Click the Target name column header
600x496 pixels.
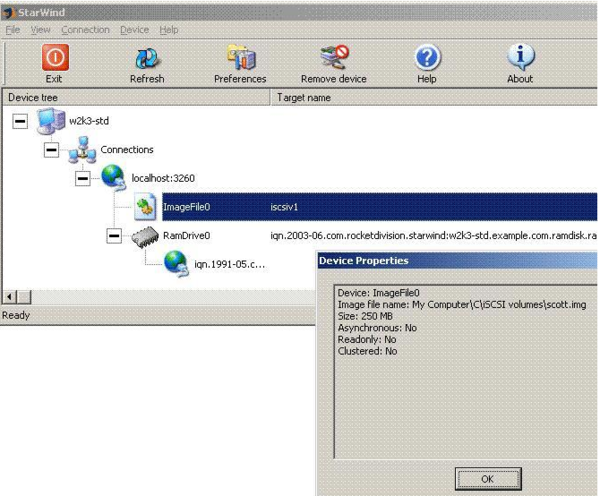[x=434, y=98]
